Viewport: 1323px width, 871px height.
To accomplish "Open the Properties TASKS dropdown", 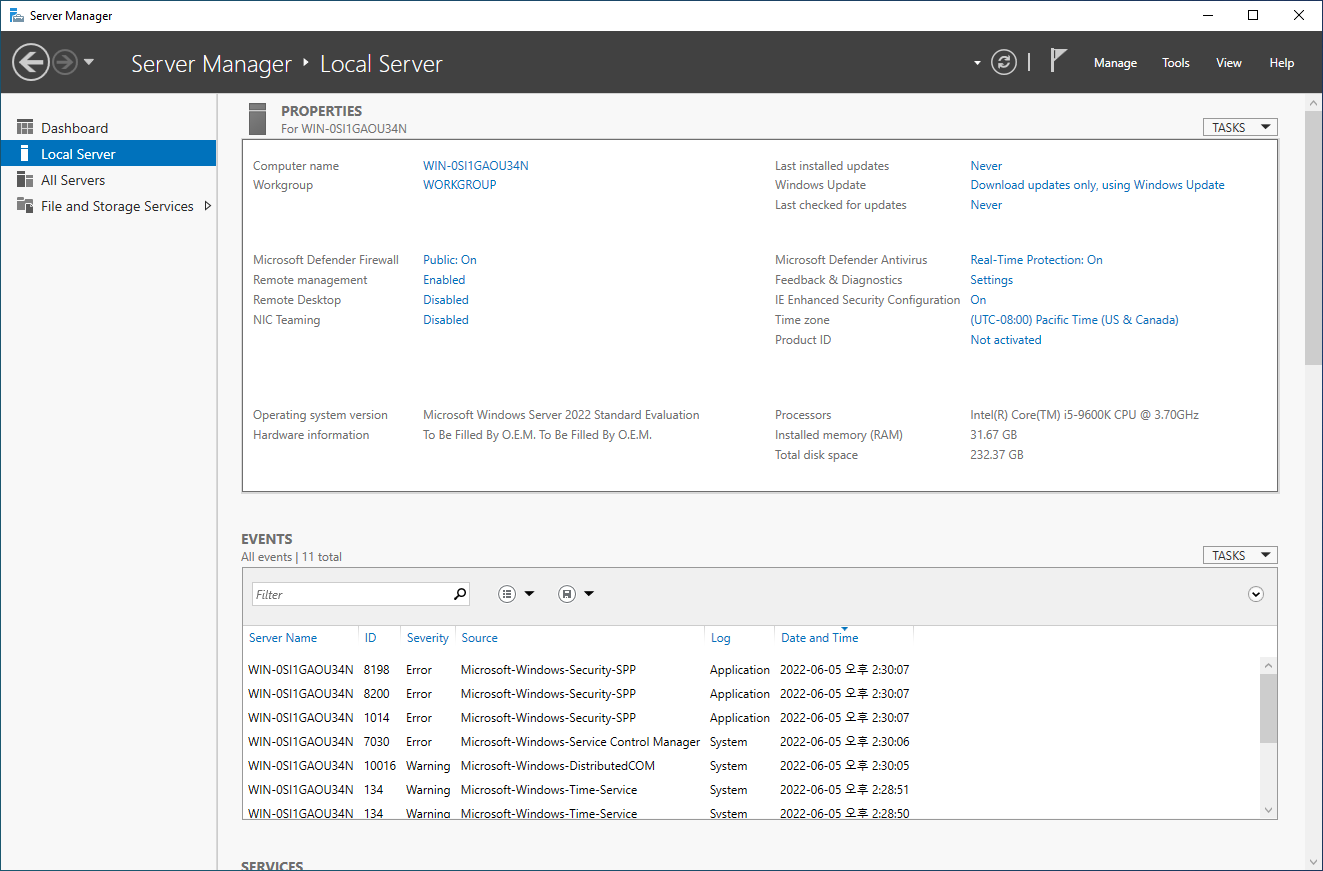I will (x=1240, y=127).
